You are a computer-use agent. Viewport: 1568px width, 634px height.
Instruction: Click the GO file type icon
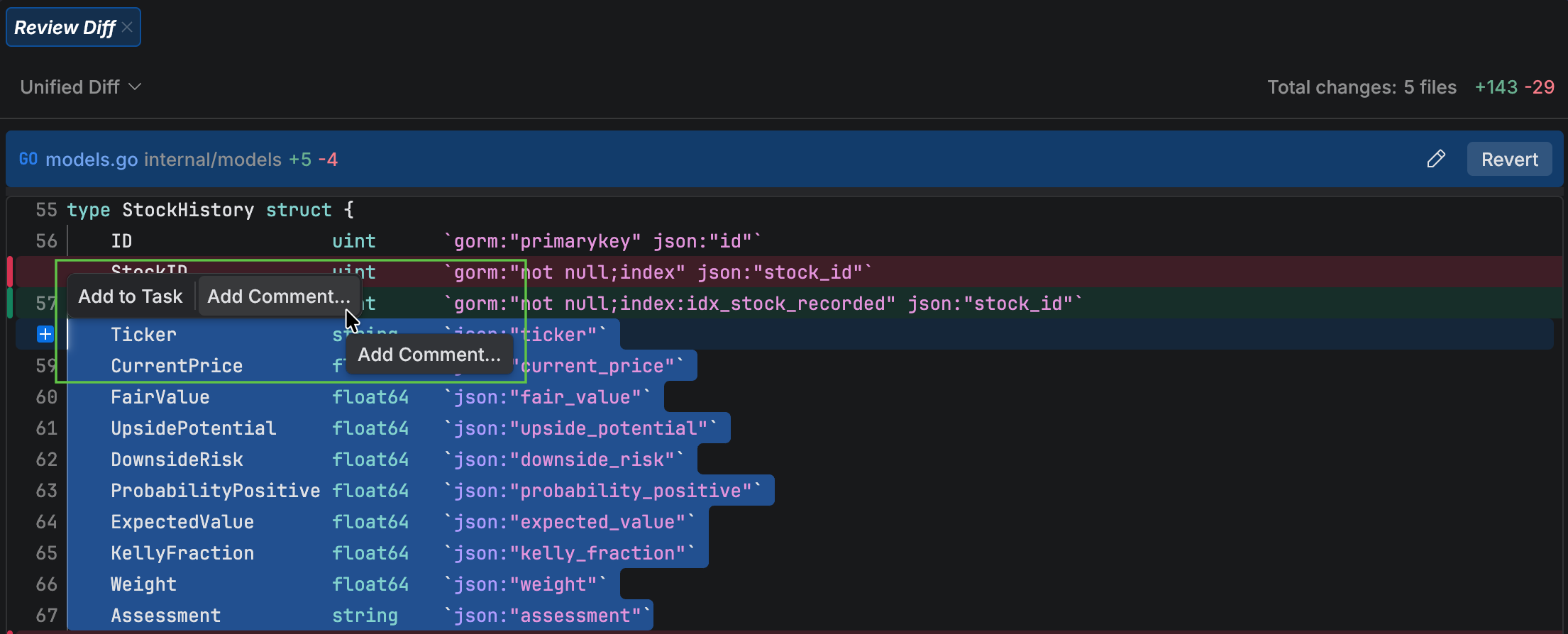pyautogui.click(x=28, y=159)
